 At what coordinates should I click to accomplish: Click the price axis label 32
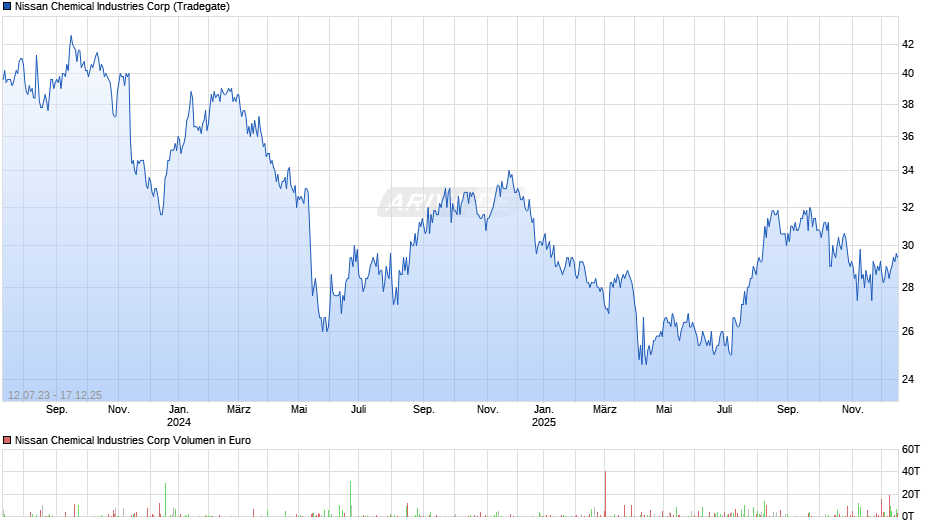click(908, 208)
